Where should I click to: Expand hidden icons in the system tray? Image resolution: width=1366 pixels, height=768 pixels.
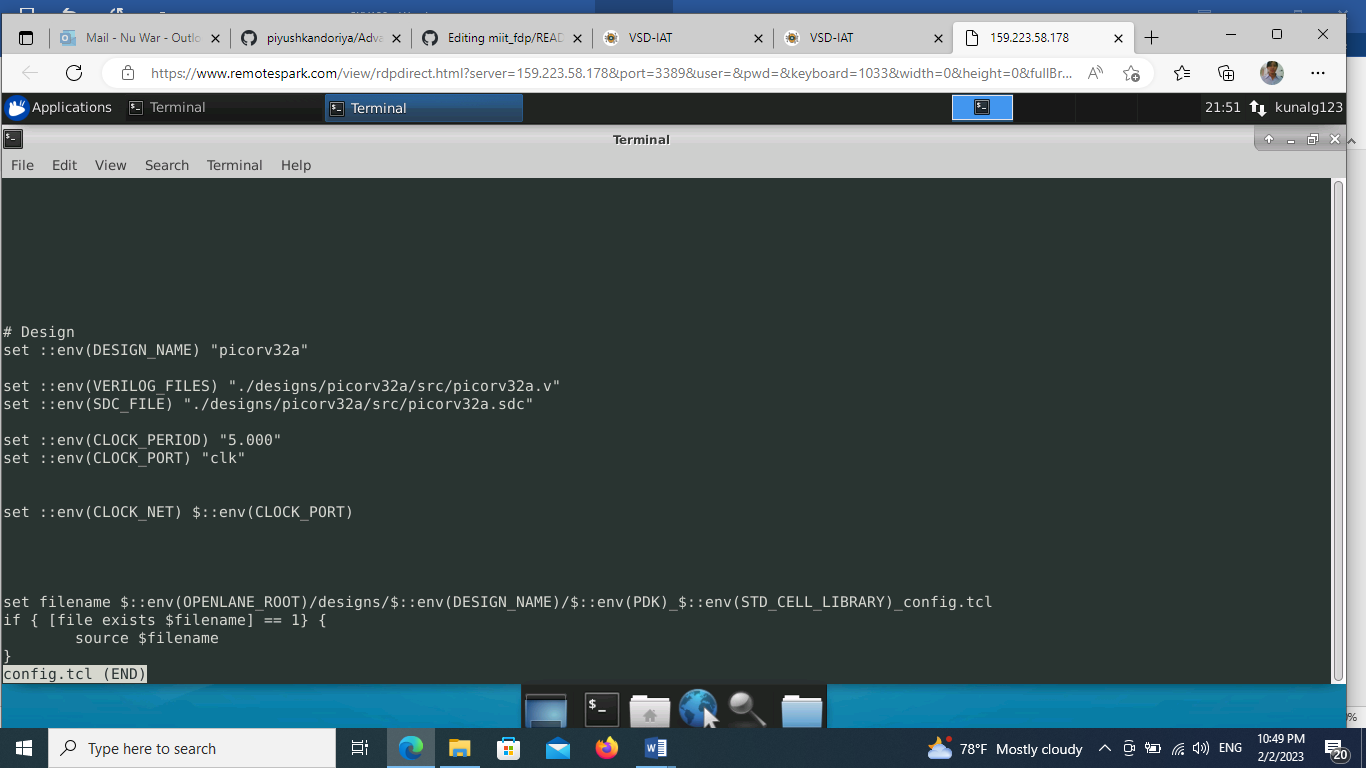click(x=1105, y=748)
